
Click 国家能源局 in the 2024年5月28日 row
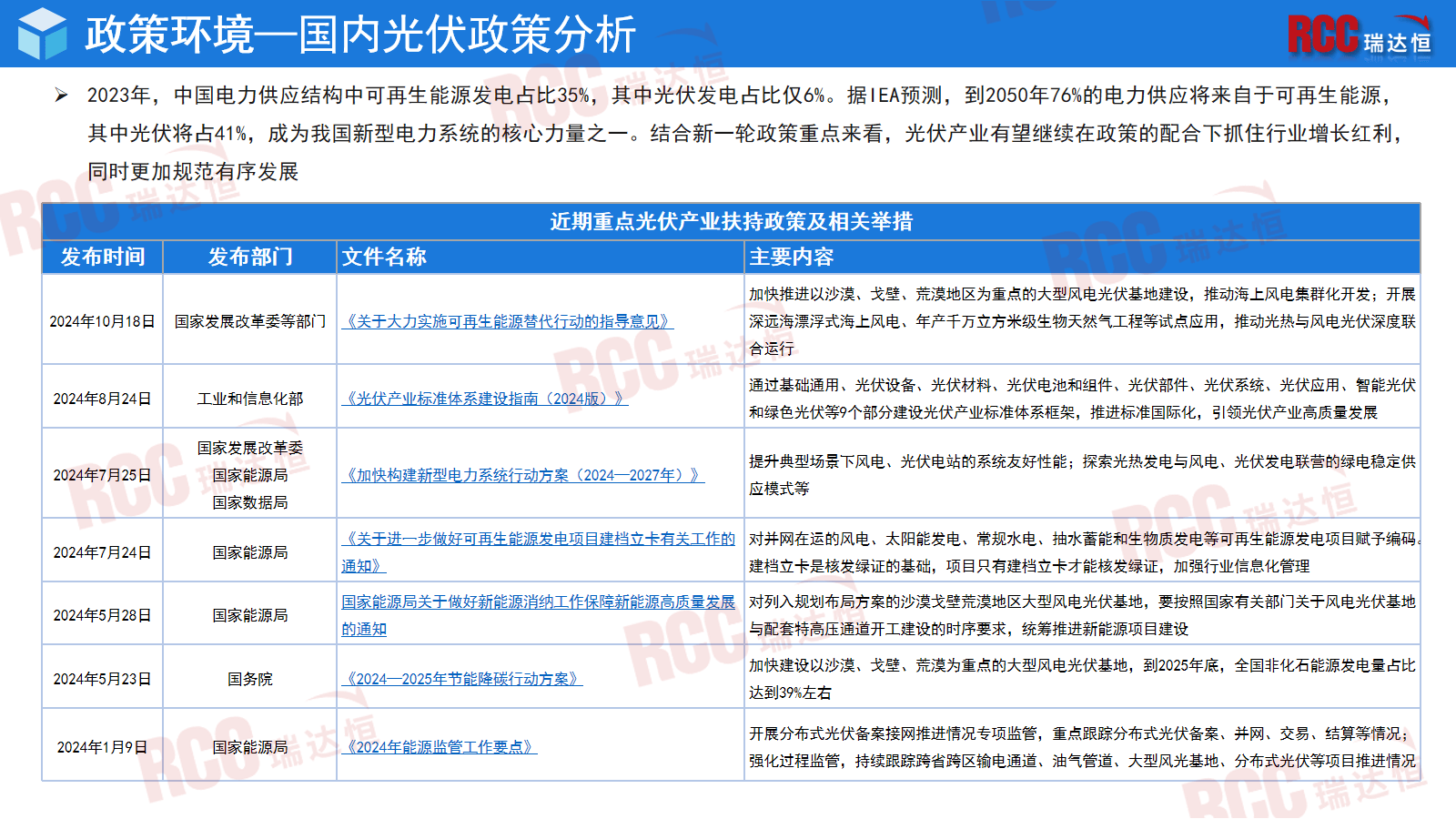pos(250,615)
